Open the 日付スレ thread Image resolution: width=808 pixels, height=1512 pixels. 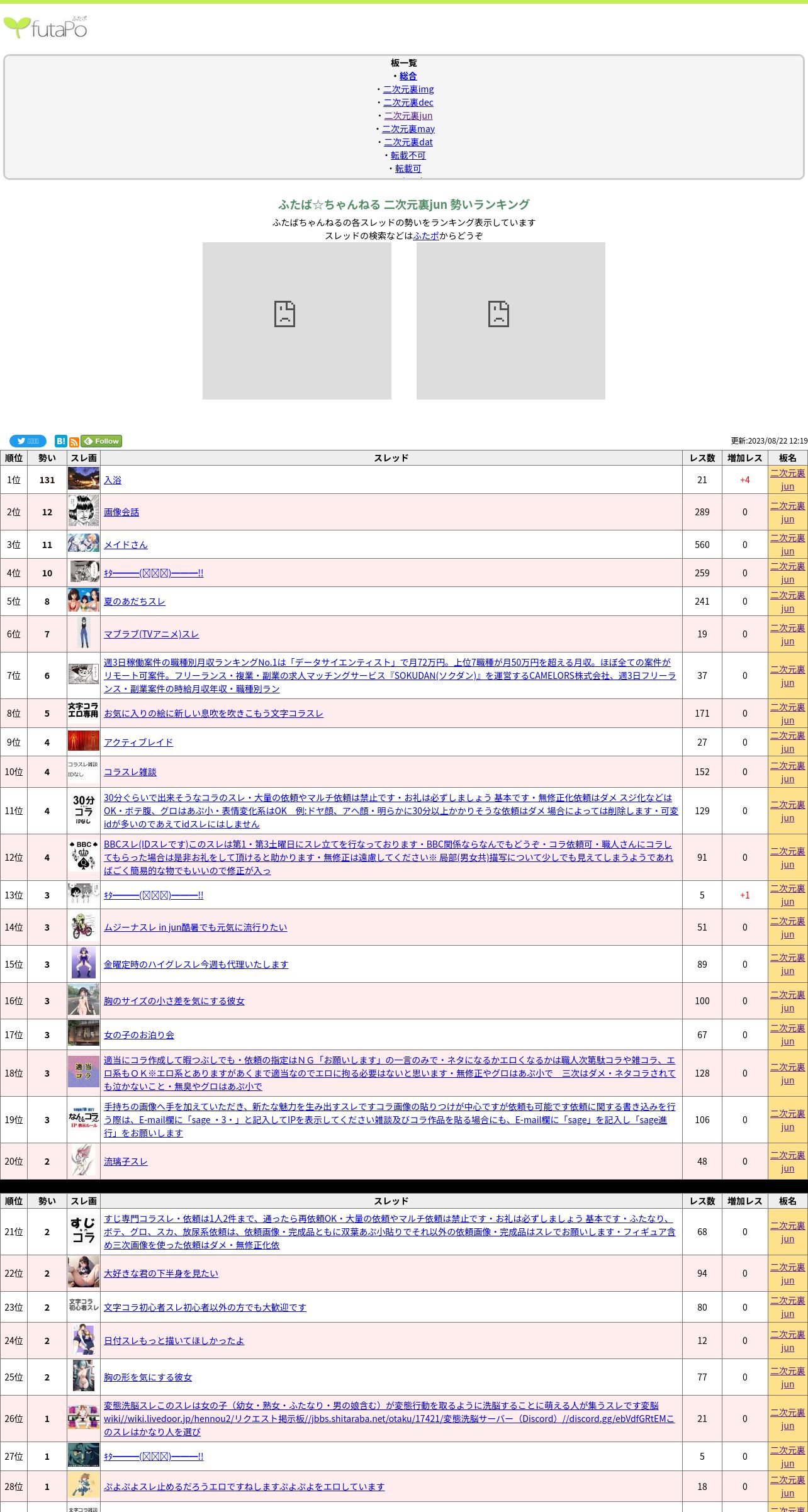tap(174, 1341)
